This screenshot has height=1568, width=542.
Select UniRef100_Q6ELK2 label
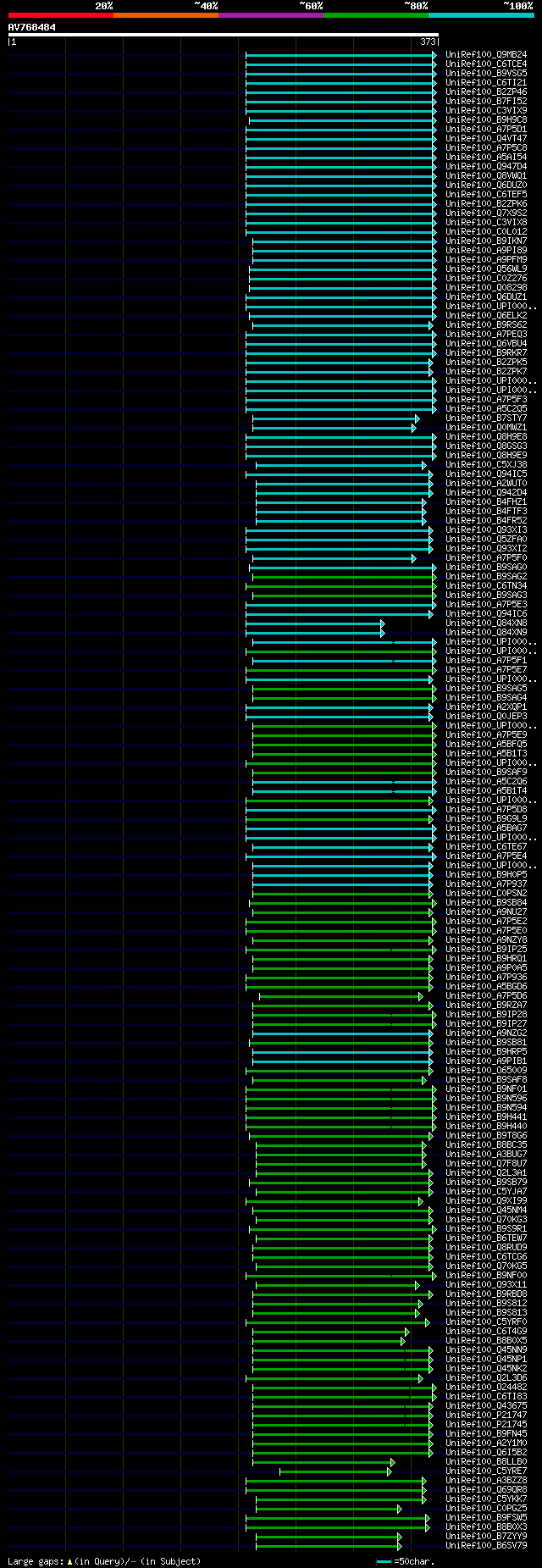(486, 316)
